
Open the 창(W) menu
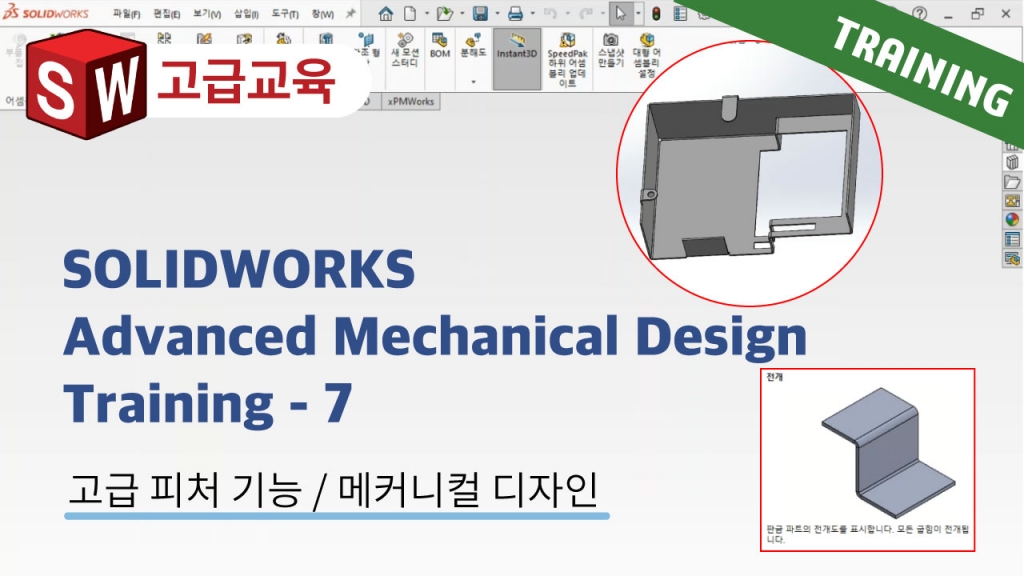323,14
